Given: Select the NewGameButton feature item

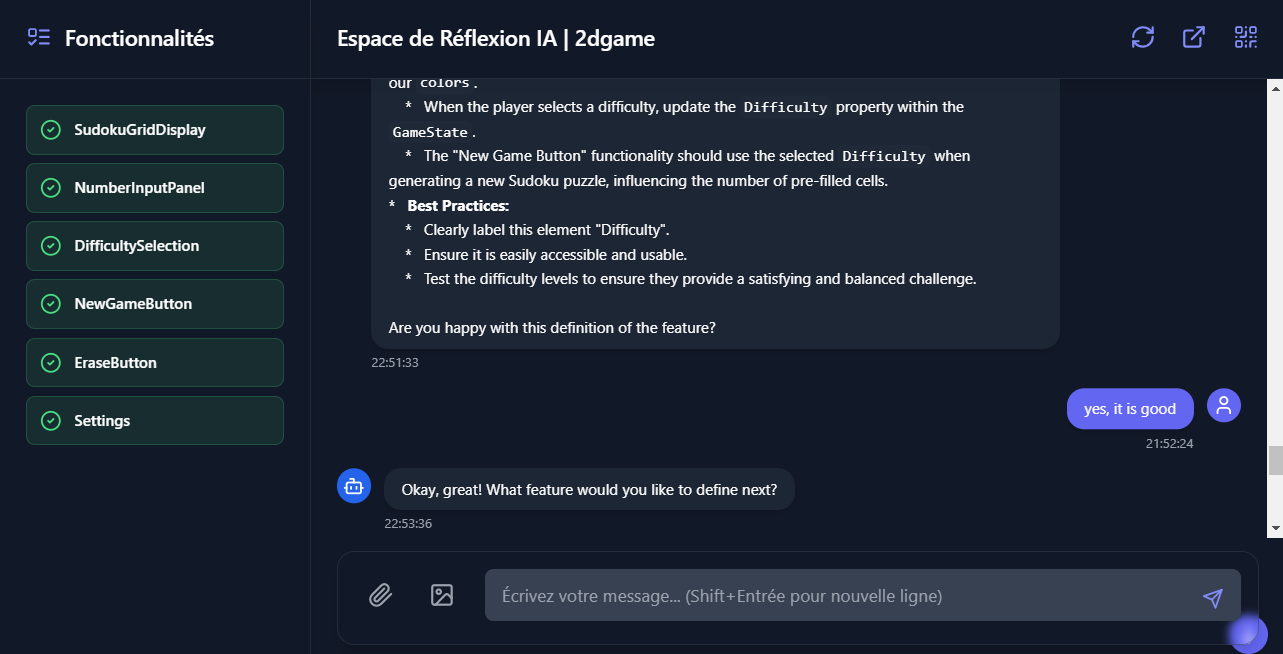Looking at the screenshot, I should (155, 304).
